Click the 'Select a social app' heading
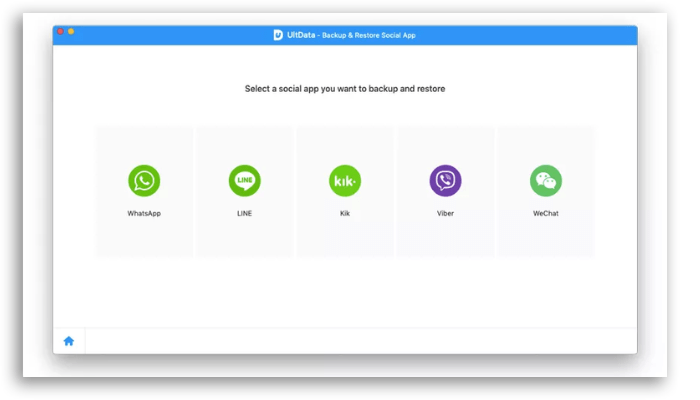700x400 pixels. (345, 89)
